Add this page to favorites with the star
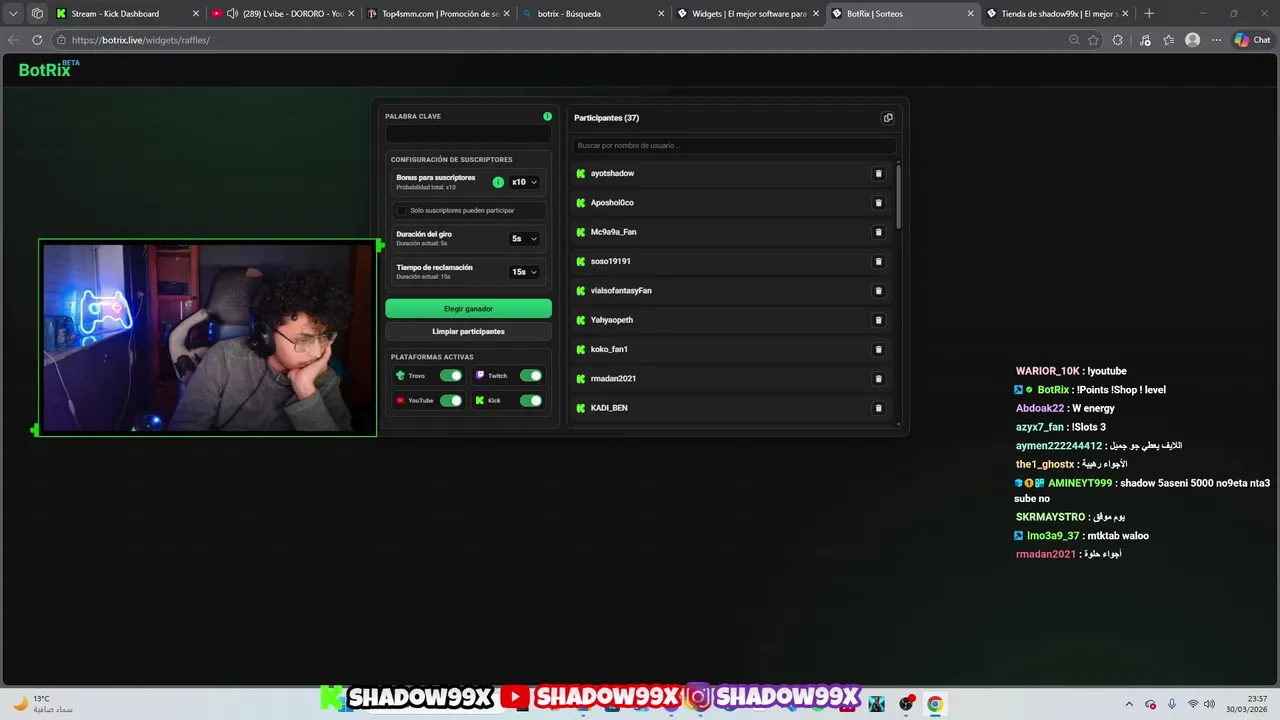Screen dimensions: 1280x720 1093,40
